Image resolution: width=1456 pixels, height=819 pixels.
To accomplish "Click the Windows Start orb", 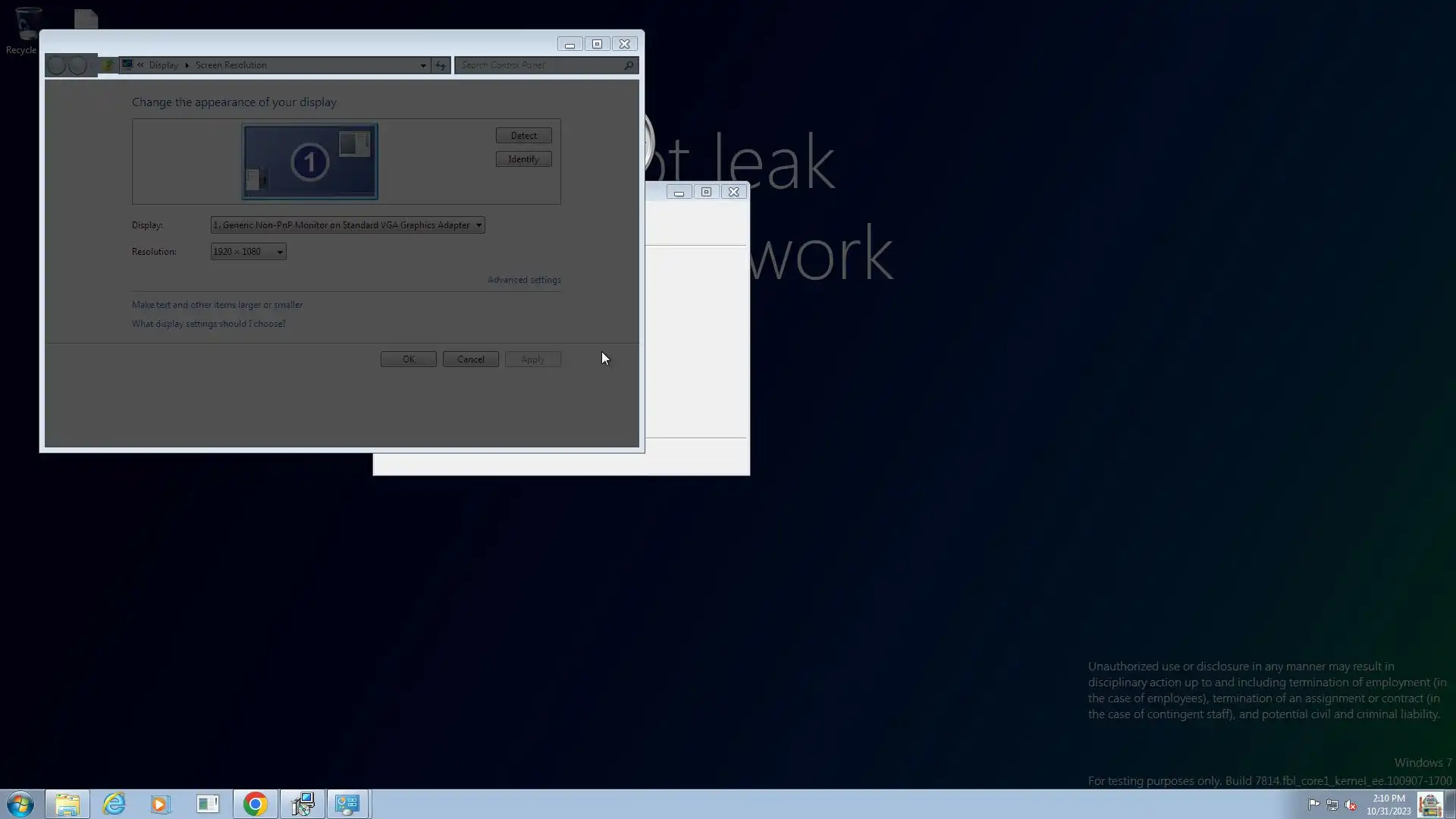I will point(20,804).
